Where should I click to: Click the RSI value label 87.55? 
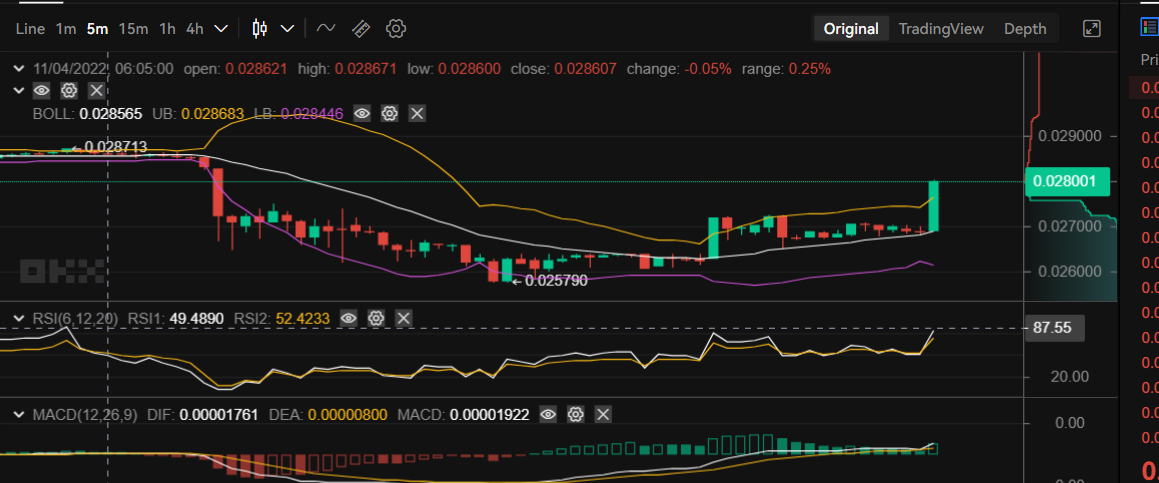[x=1055, y=328]
